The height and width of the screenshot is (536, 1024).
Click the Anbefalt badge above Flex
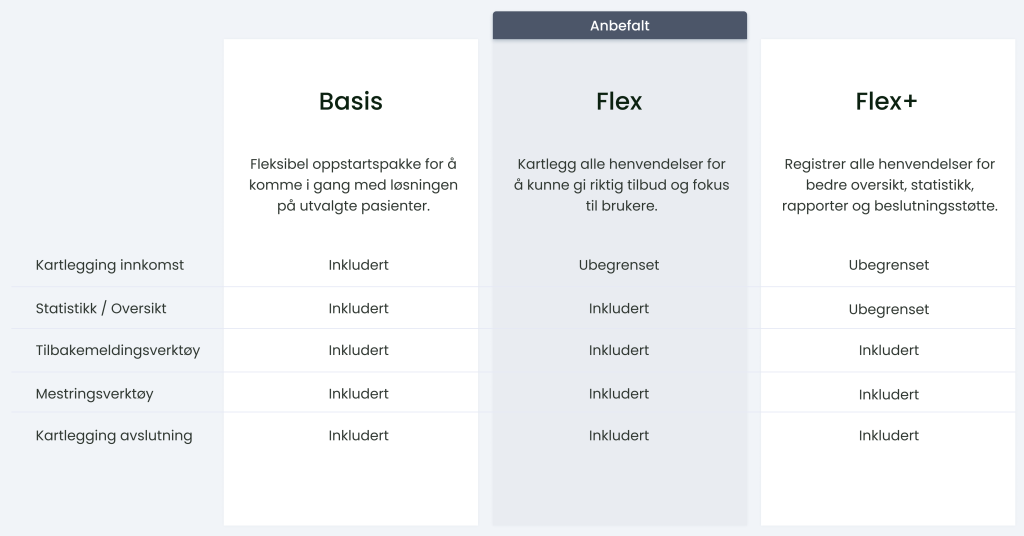[620, 25]
